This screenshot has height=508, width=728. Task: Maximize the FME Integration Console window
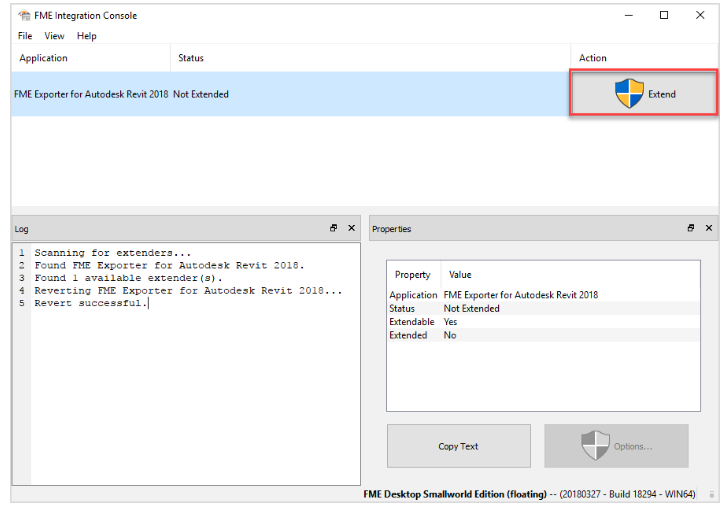click(x=664, y=15)
